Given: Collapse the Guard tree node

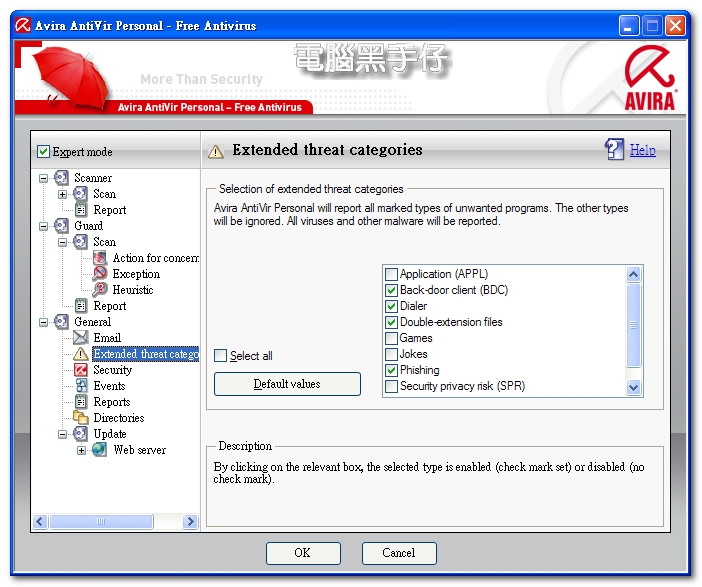Looking at the screenshot, I should tap(43, 226).
